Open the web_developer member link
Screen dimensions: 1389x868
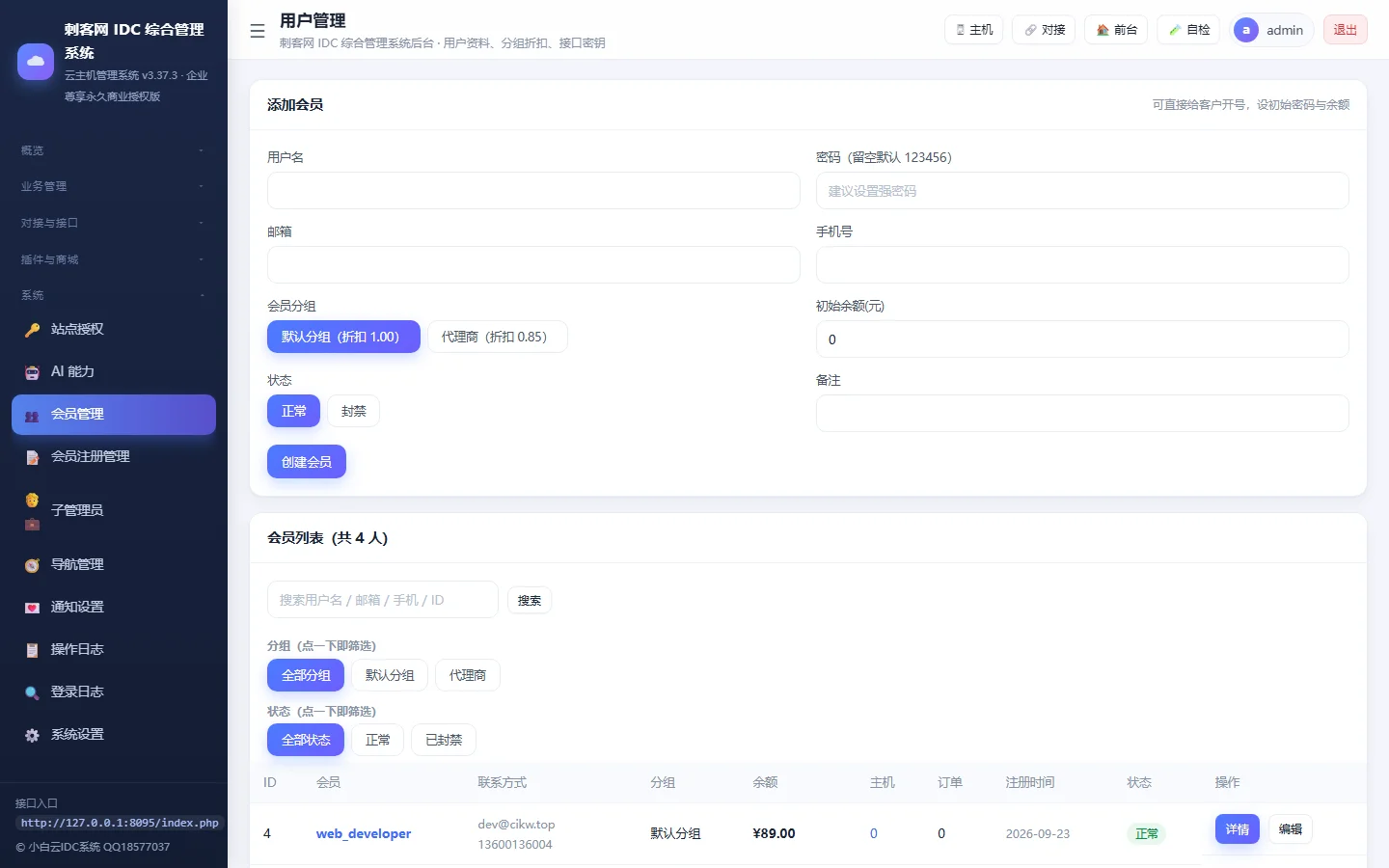(364, 833)
